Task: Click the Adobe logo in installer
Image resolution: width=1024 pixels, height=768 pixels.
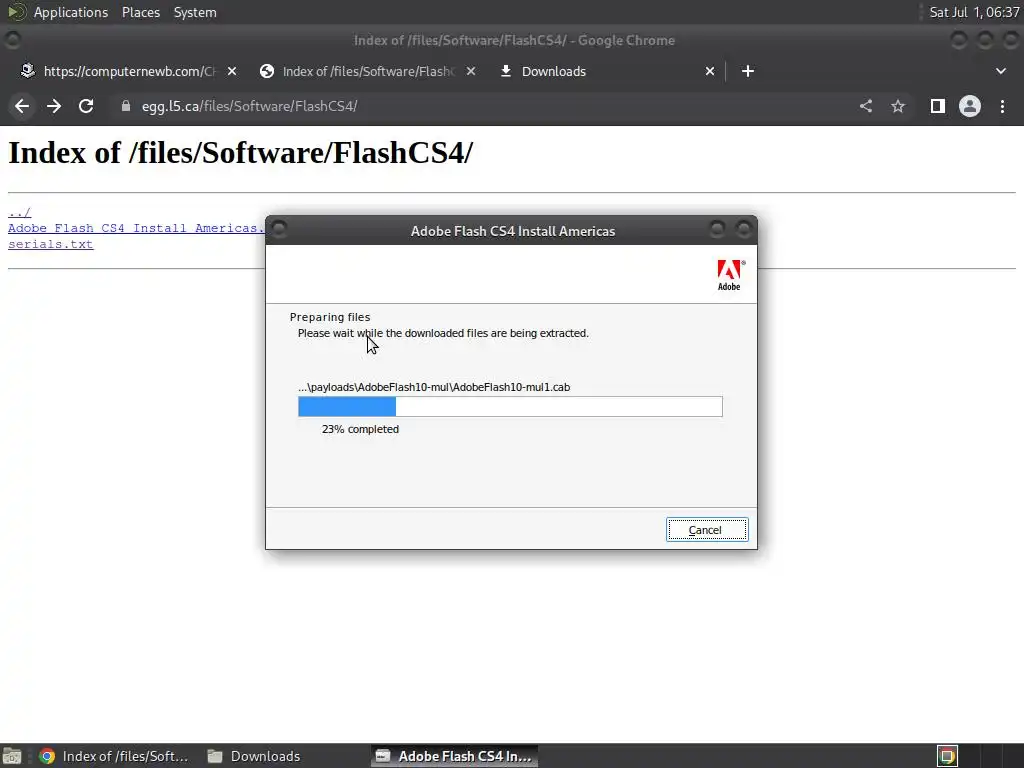Action: point(729,275)
